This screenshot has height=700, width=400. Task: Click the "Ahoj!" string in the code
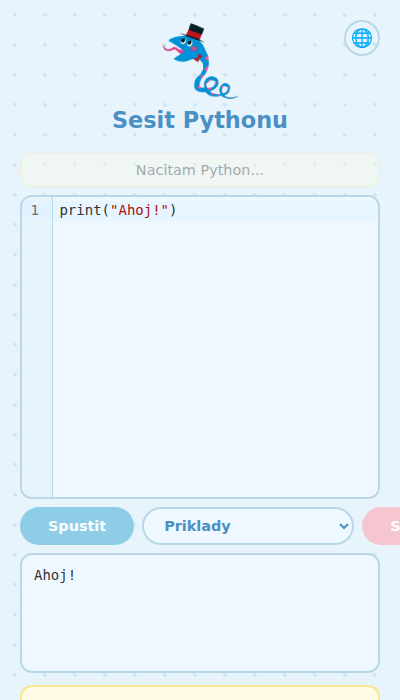pyautogui.click(x=140, y=211)
